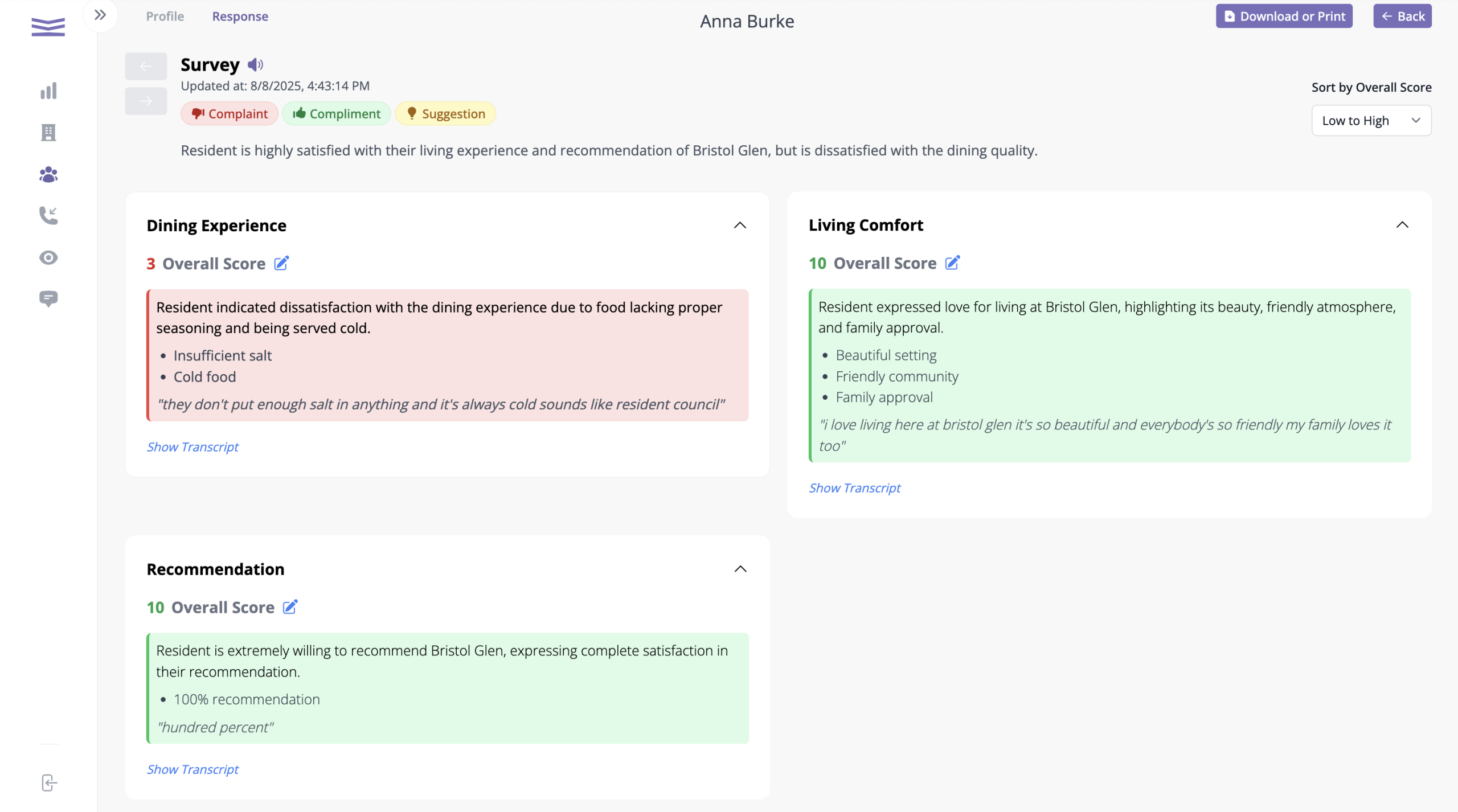
Task: Play the survey audio speaker icon
Action: (255, 65)
